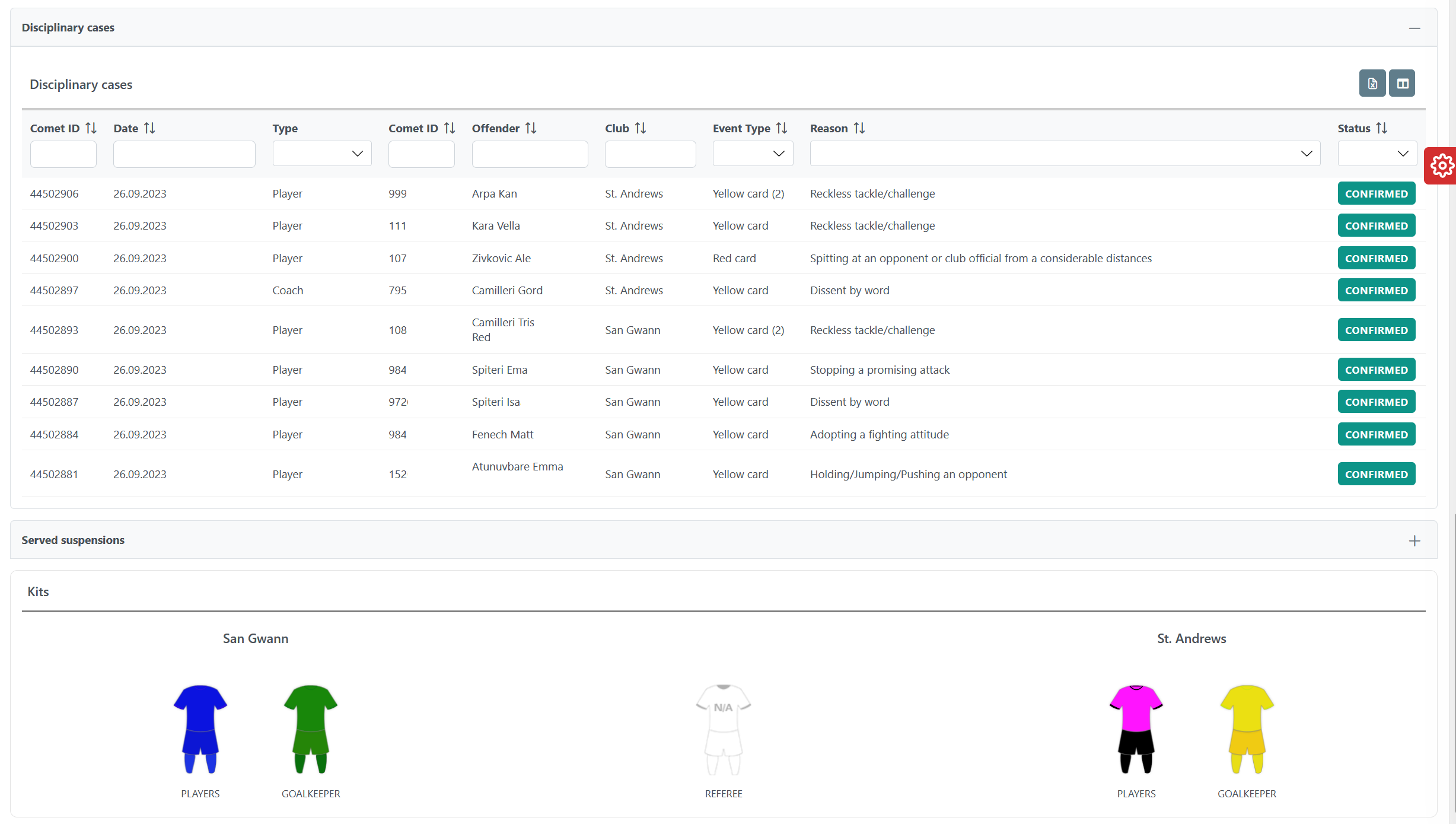The height and width of the screenshot is (824, 1456).
Task: Click CONFIRMED status for Zivkovic Ale
Action: (x=1376, y=259)
